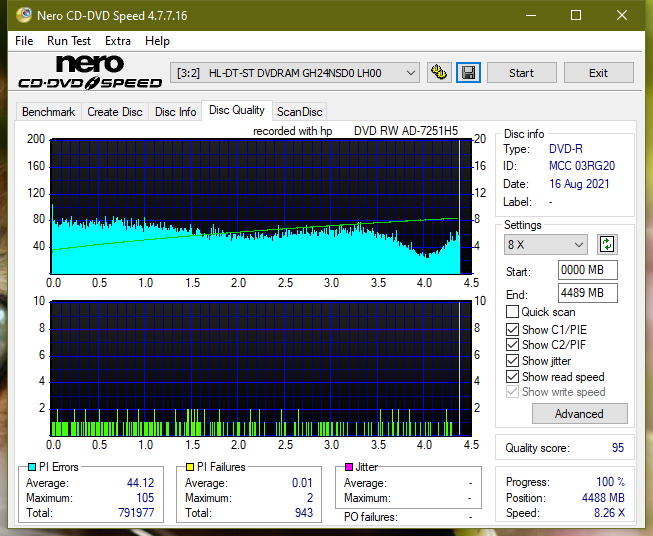The height and width of the screenshot is (536, 653).
Task: Open the drive selection dropdown
Action: pyautogui.click(x=294, y=73)
